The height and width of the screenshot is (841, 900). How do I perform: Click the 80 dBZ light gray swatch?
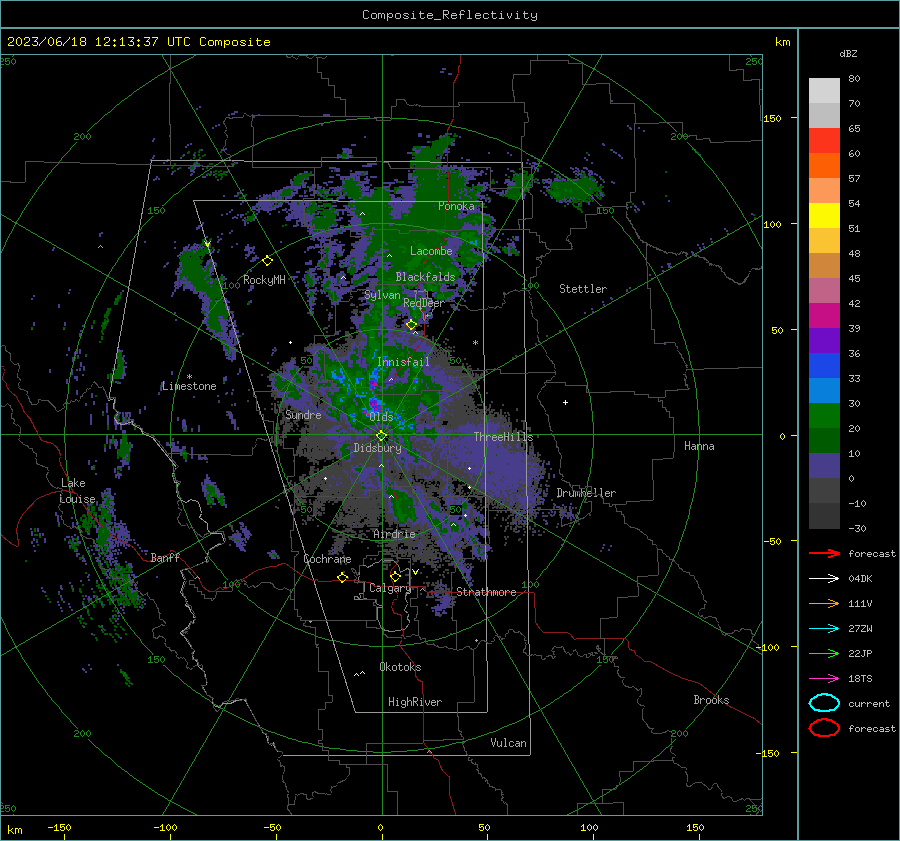(x=824, y=90)
